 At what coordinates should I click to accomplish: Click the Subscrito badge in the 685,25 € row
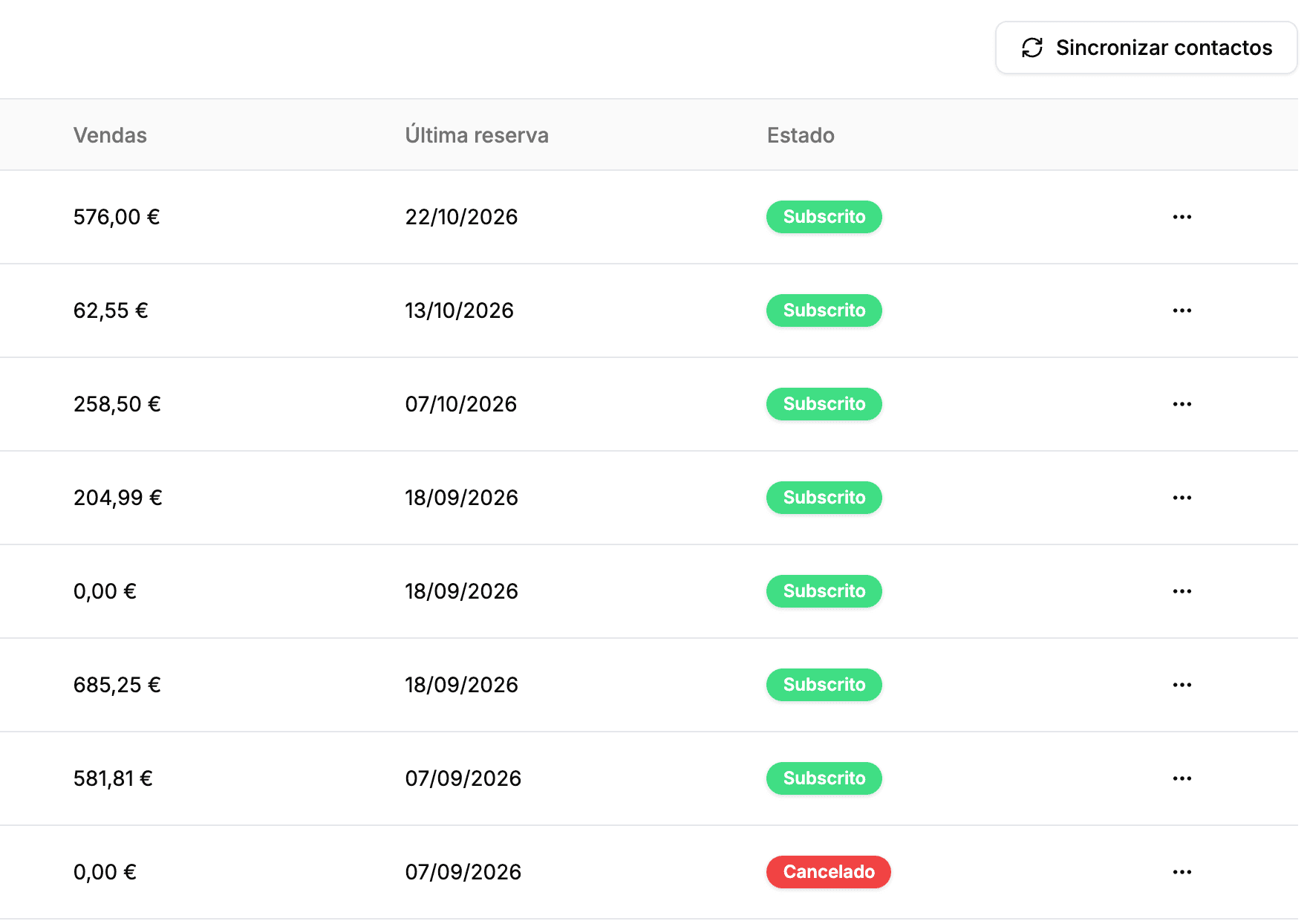(x=824, y=685)
